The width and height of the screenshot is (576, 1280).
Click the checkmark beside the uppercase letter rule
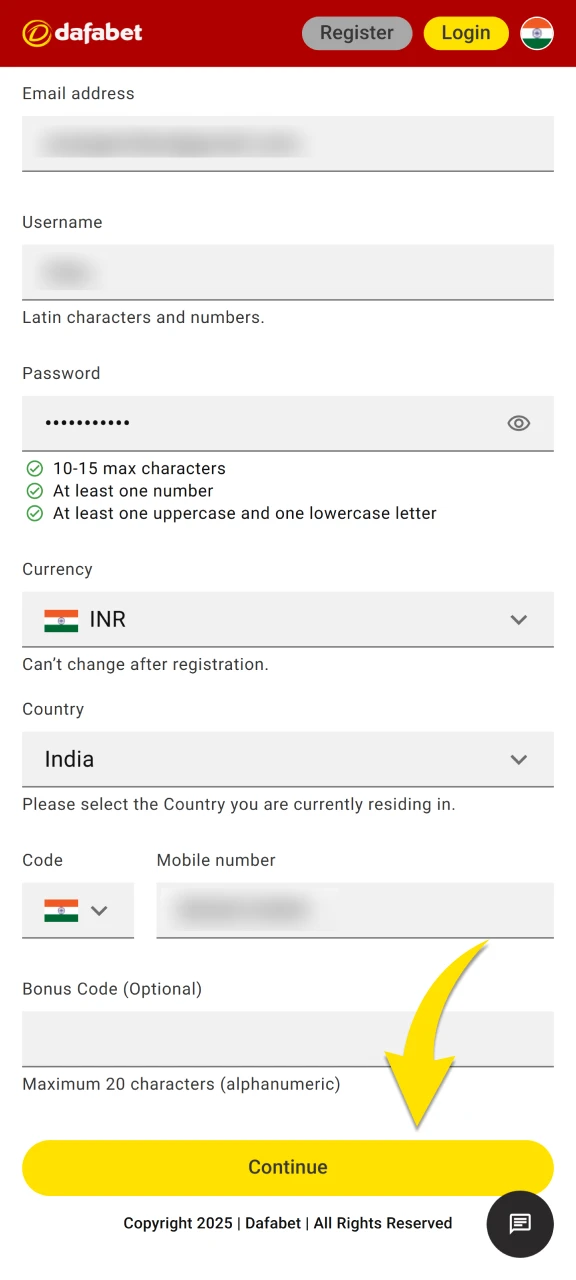click(x=35, y=513)
